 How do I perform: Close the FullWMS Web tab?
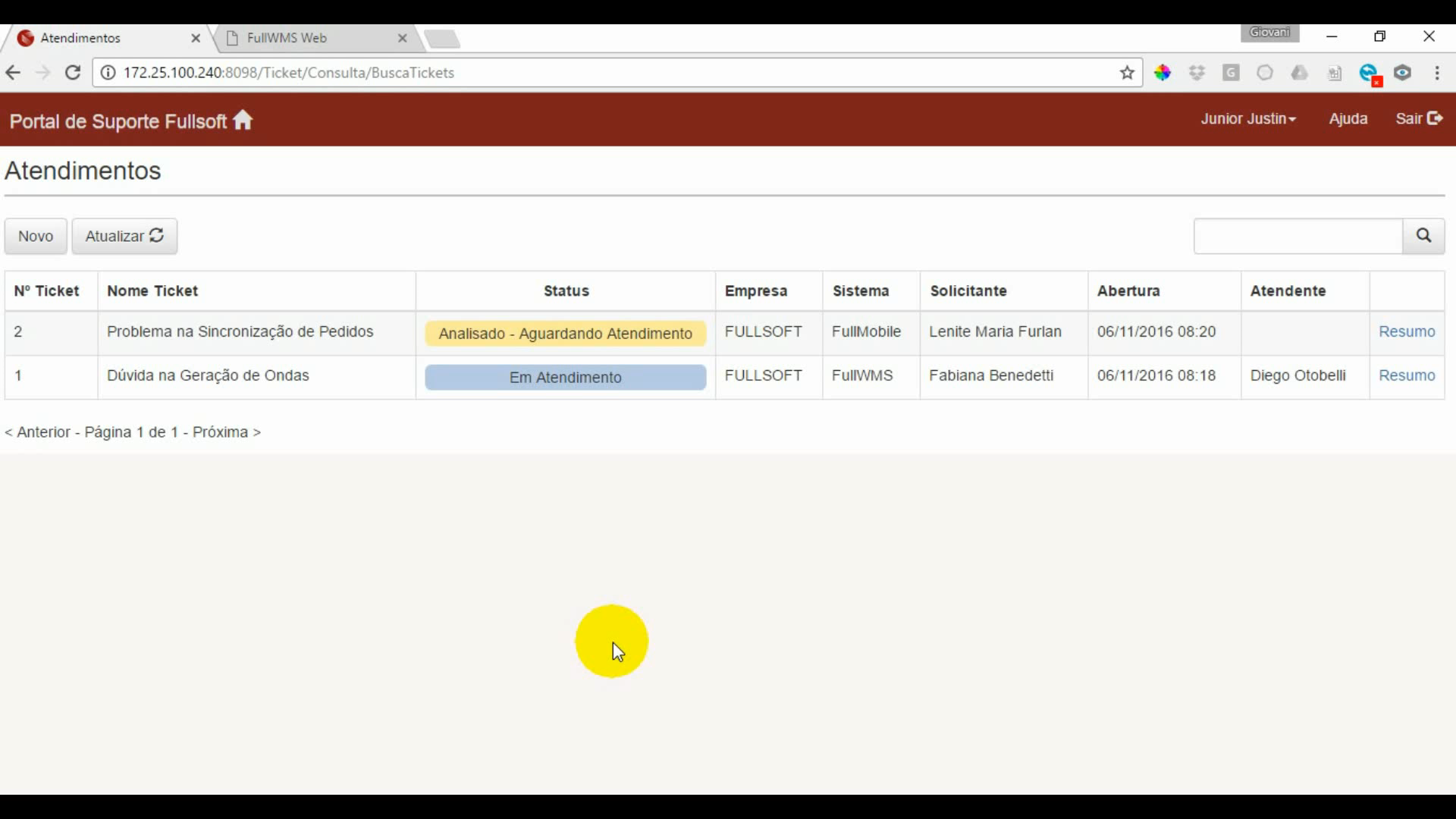[x=403, y=38]
